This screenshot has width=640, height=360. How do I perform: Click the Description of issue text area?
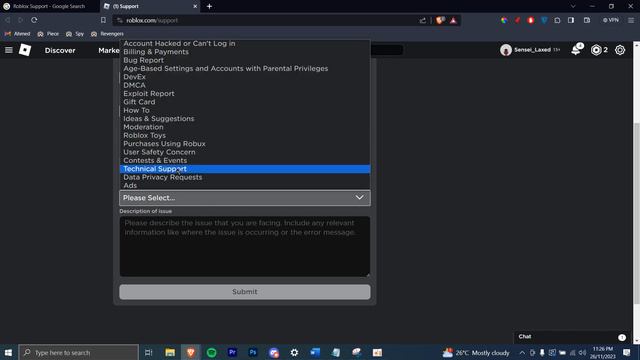pos(245,247)
